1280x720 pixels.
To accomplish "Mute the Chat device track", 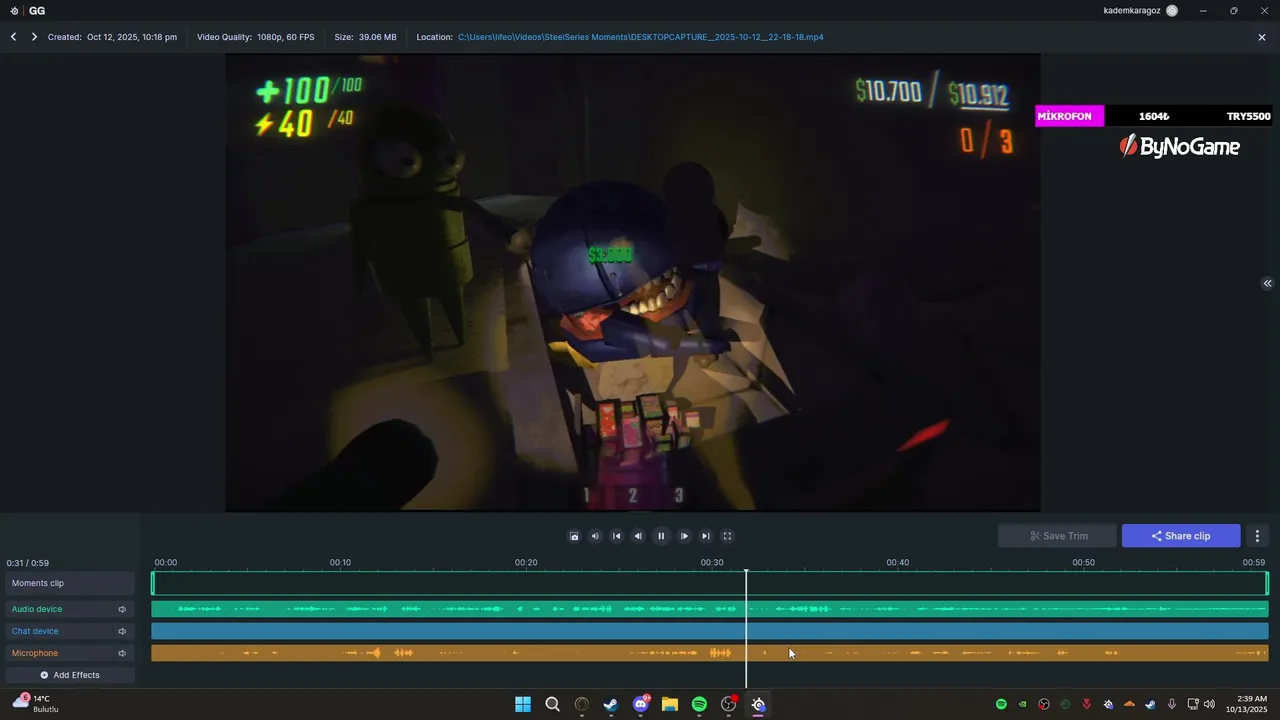I will click(122, 631).
